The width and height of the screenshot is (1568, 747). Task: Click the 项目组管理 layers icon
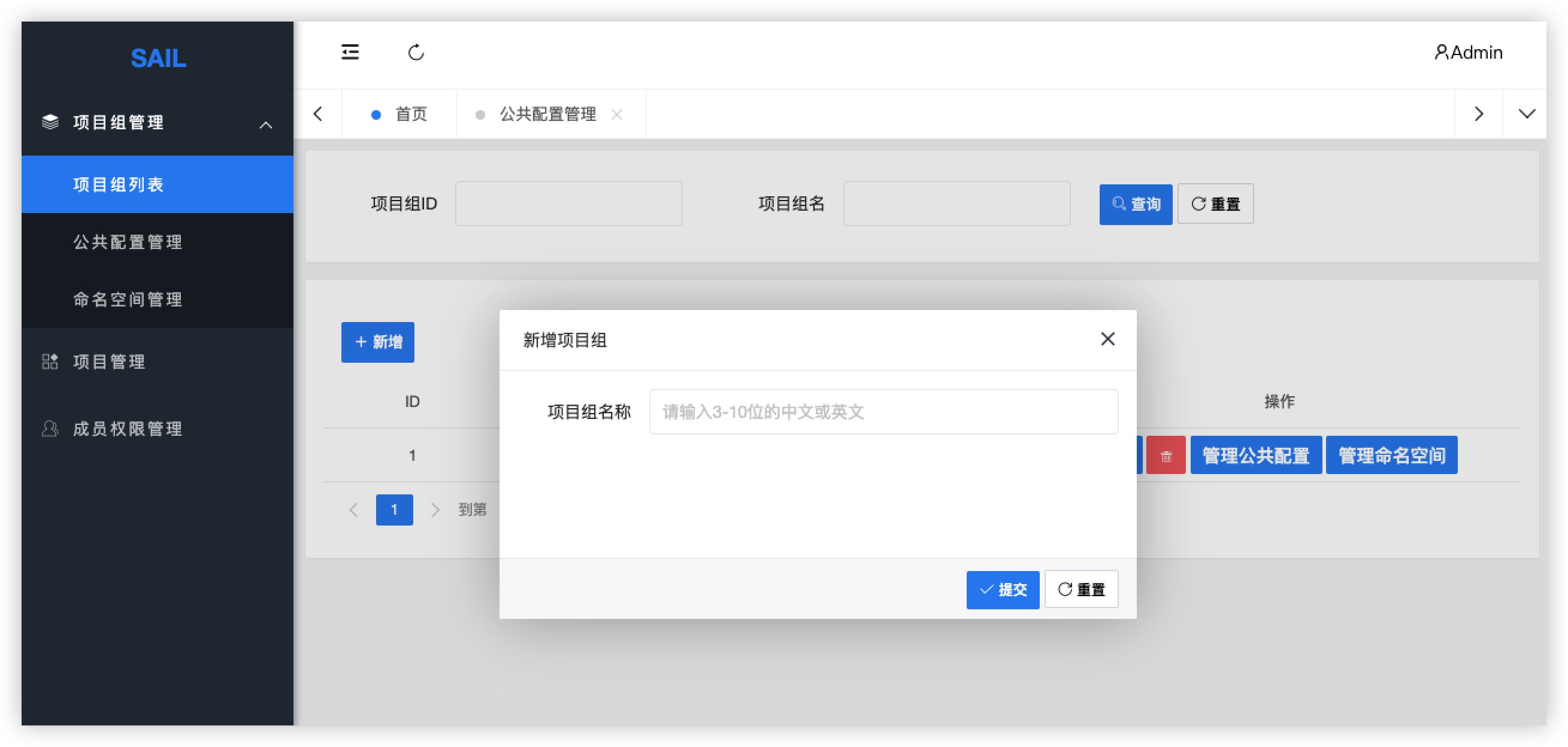tap(51, 122)
